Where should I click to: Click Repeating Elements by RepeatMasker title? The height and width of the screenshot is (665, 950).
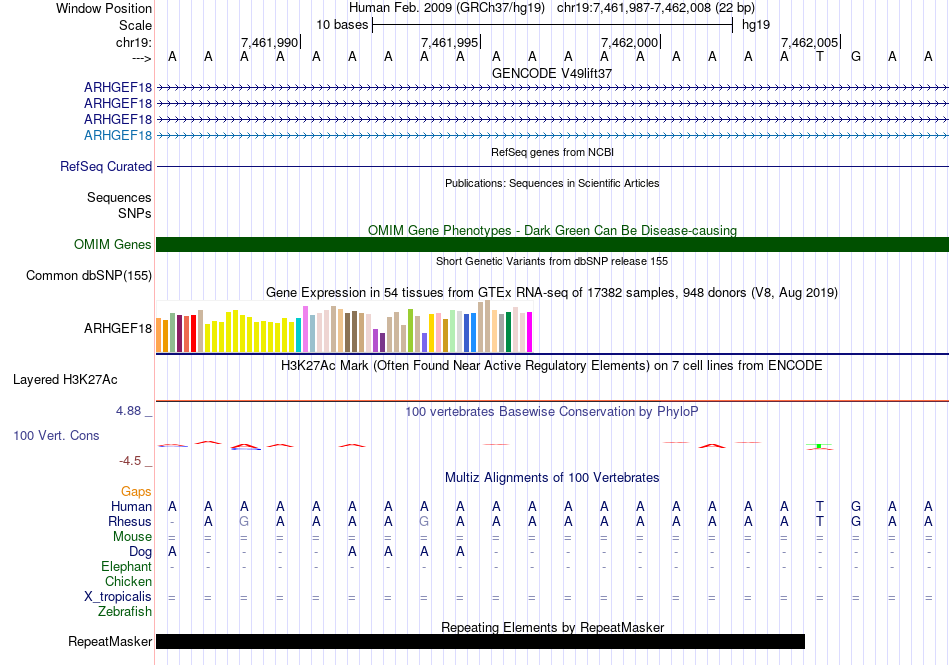coord(552,627)
